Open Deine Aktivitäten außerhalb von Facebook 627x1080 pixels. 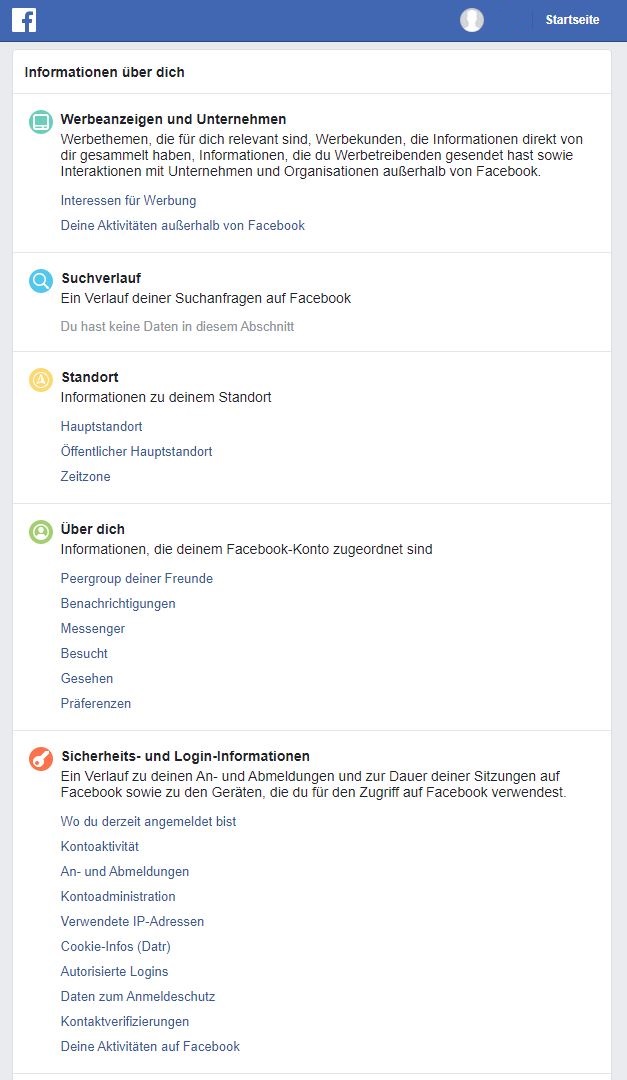pos(182,226)
